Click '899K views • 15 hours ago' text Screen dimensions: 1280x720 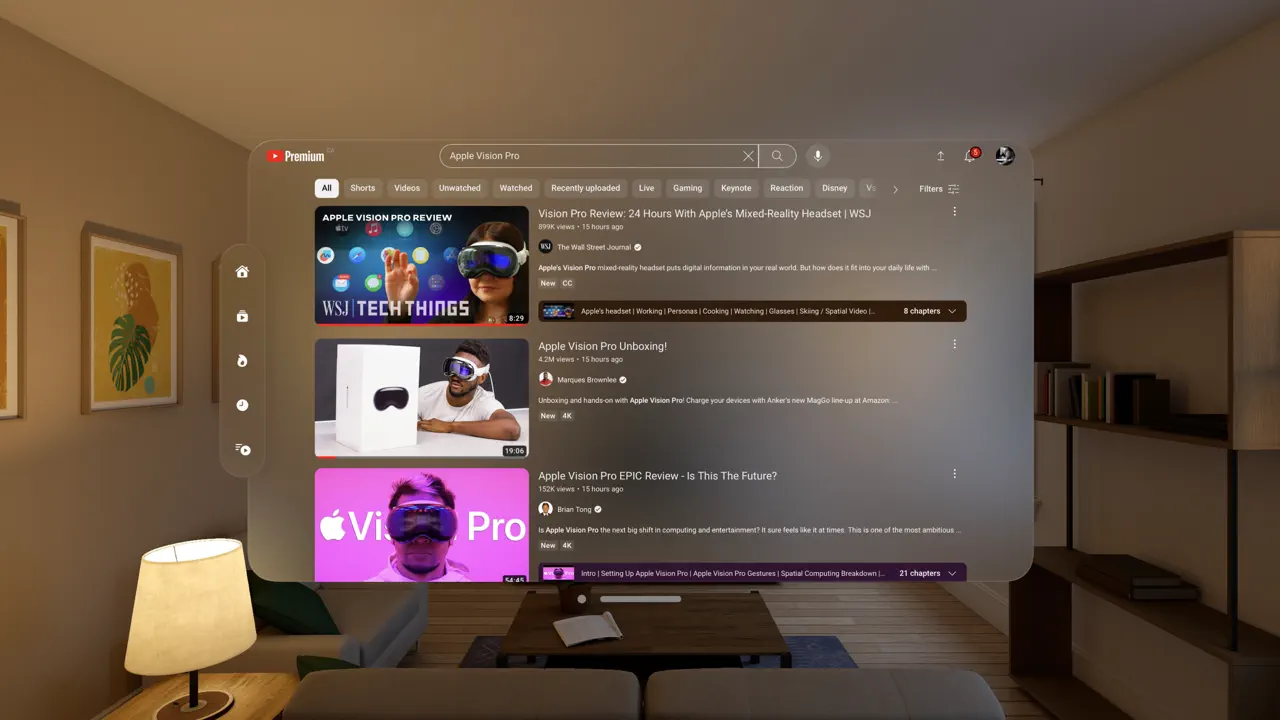click(x=580, y=227)
